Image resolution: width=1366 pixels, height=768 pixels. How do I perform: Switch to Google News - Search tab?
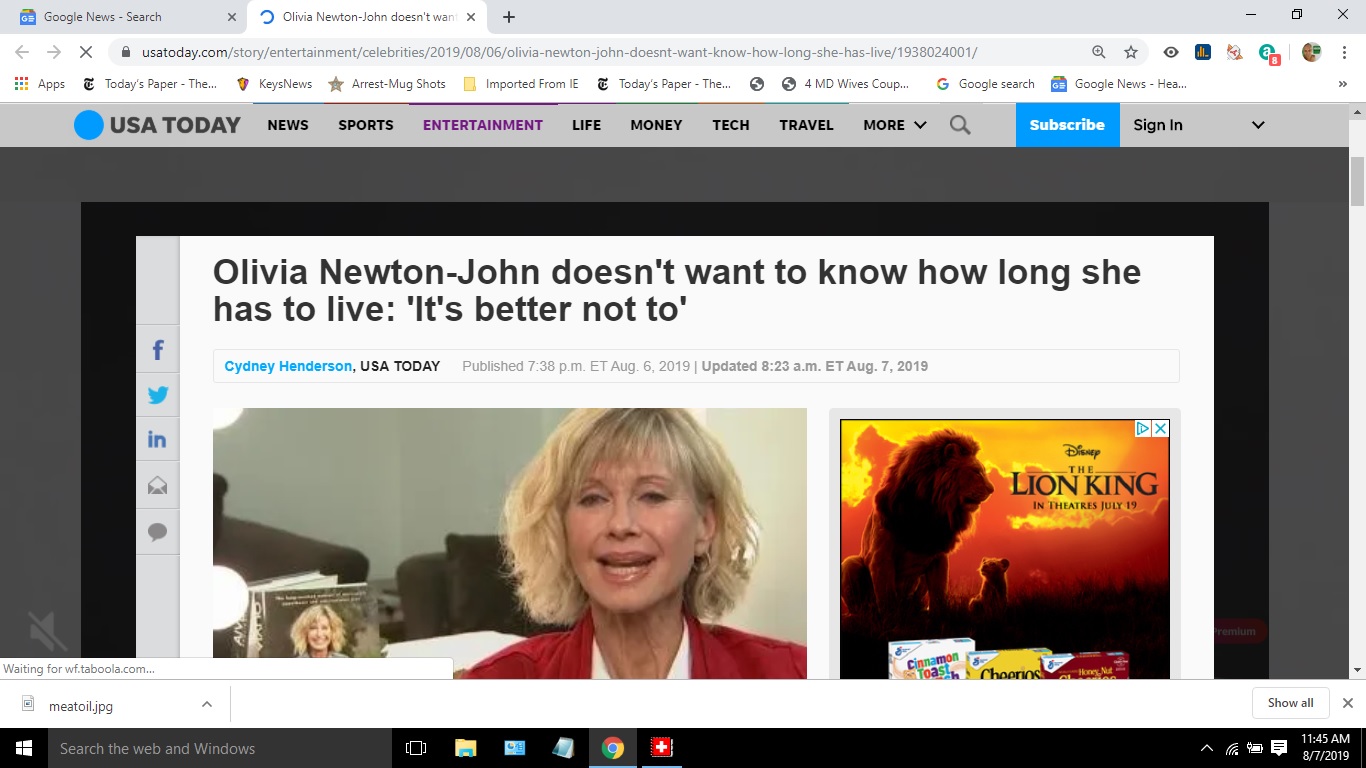(x=124, y=17)
